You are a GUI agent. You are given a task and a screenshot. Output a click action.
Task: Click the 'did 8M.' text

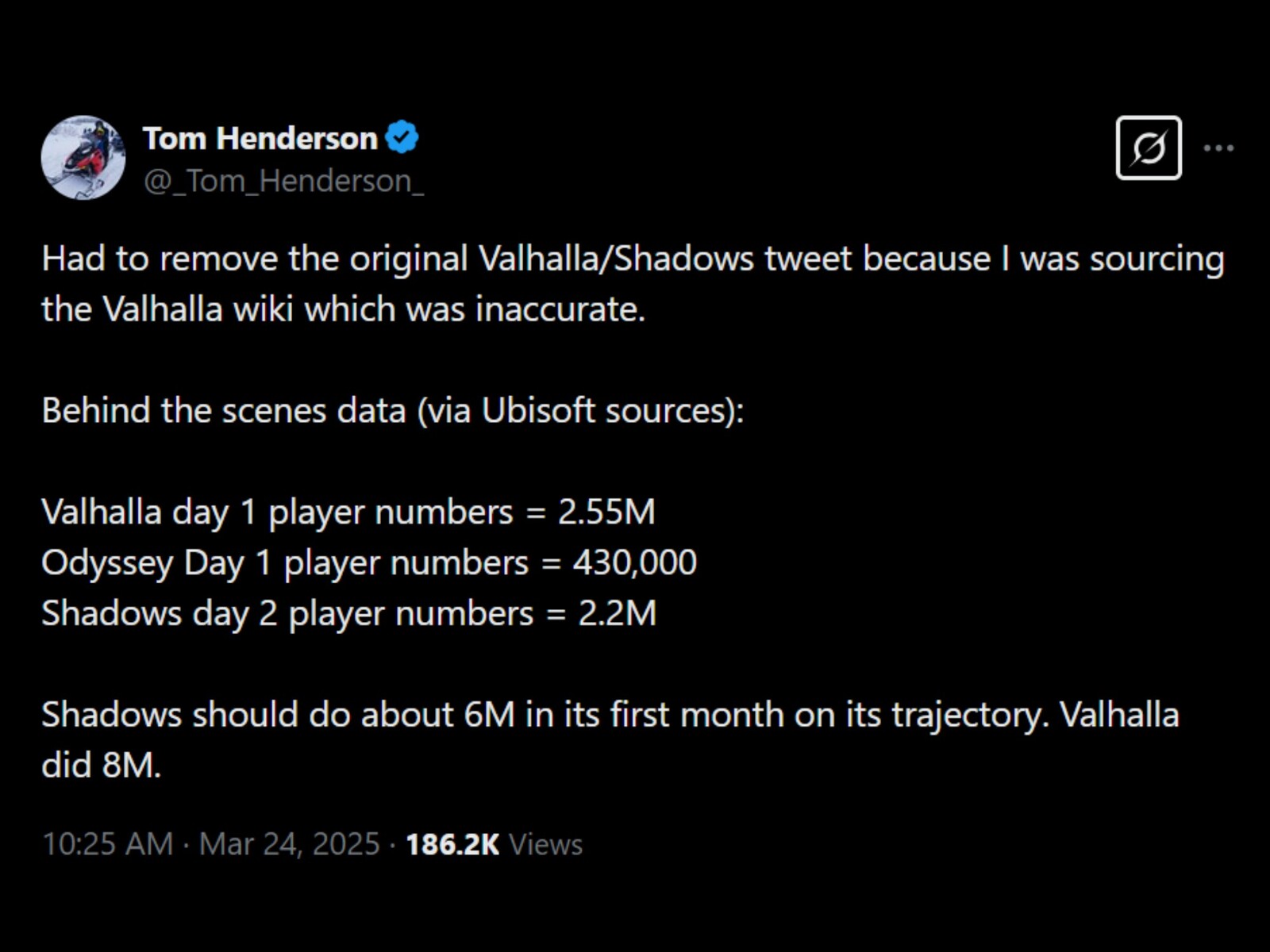[x=101, y=766]
